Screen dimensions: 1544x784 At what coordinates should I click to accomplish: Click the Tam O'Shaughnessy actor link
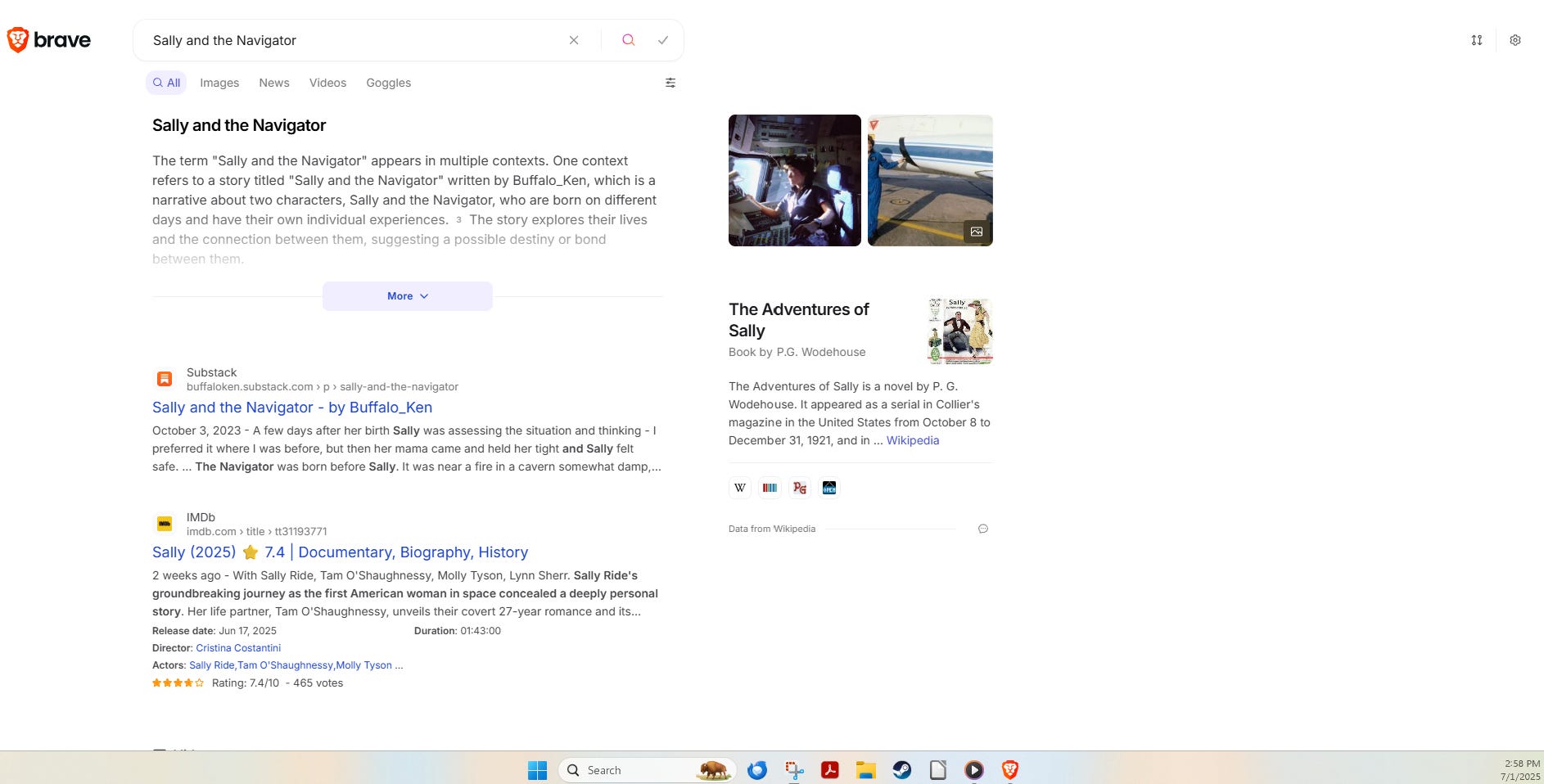click(x=285, y=665)
